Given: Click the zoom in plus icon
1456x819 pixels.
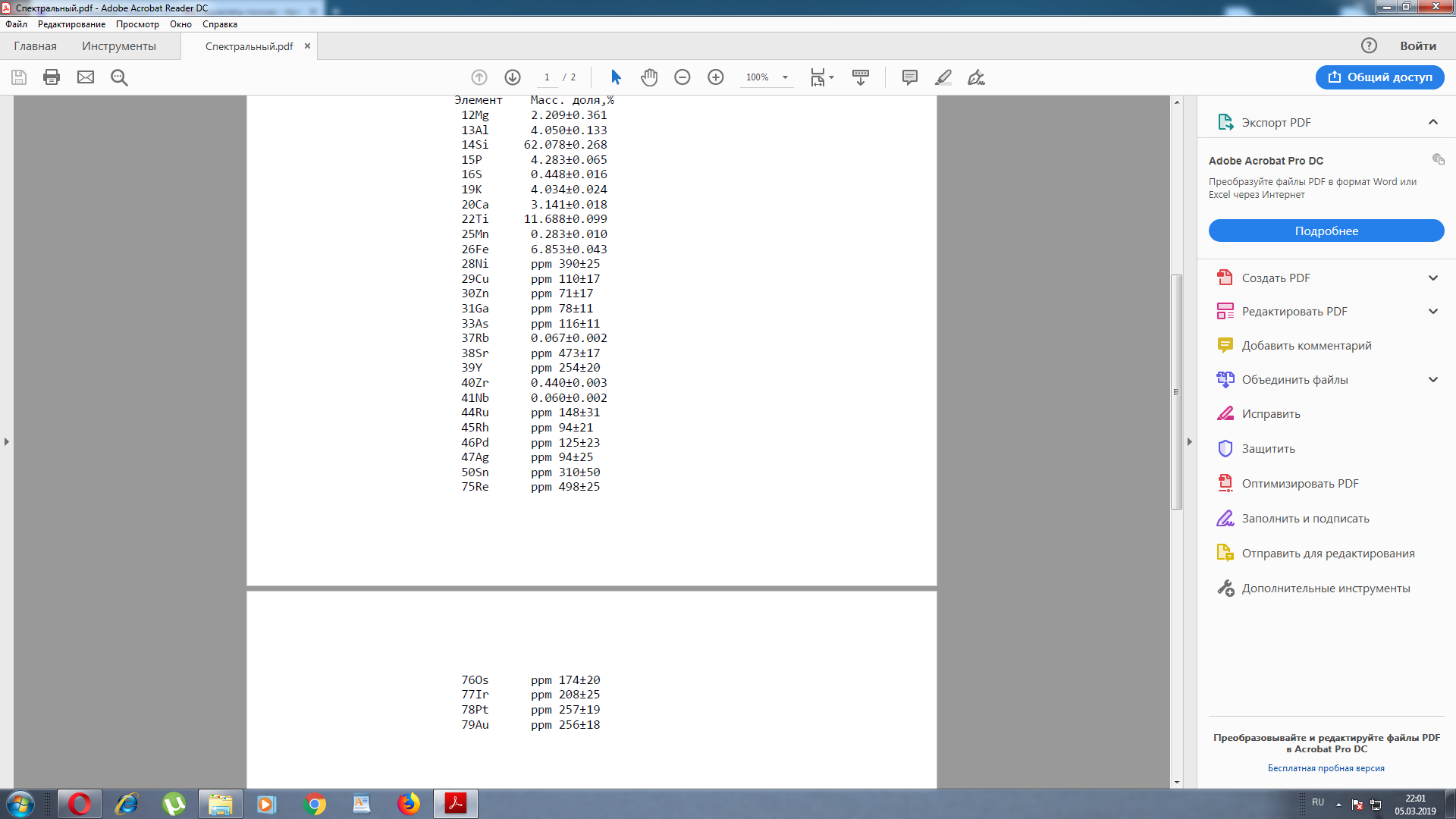Looking at the screenshot, I should pos(716,77).
